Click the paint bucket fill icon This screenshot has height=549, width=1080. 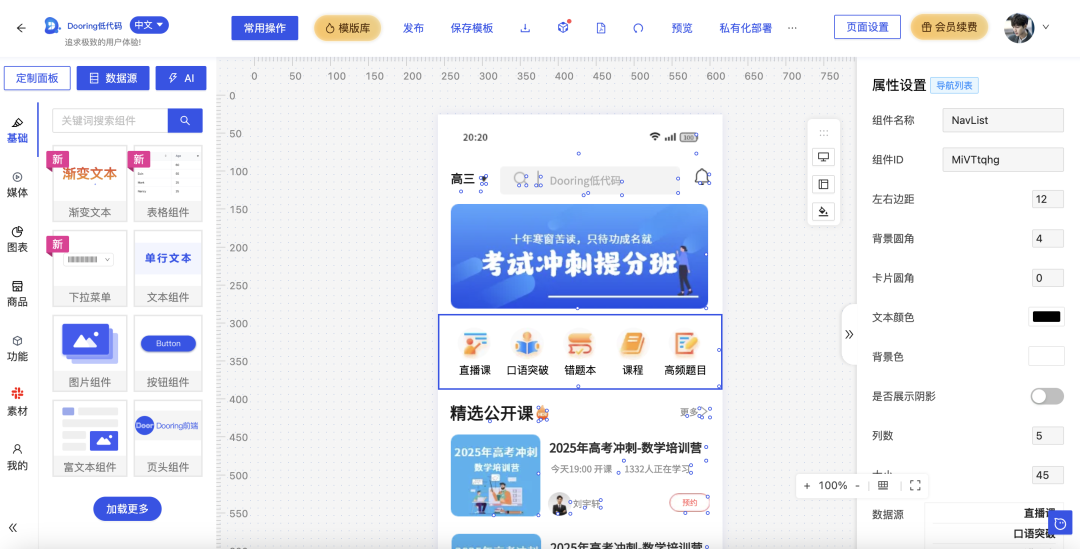(x=823, y=211)
